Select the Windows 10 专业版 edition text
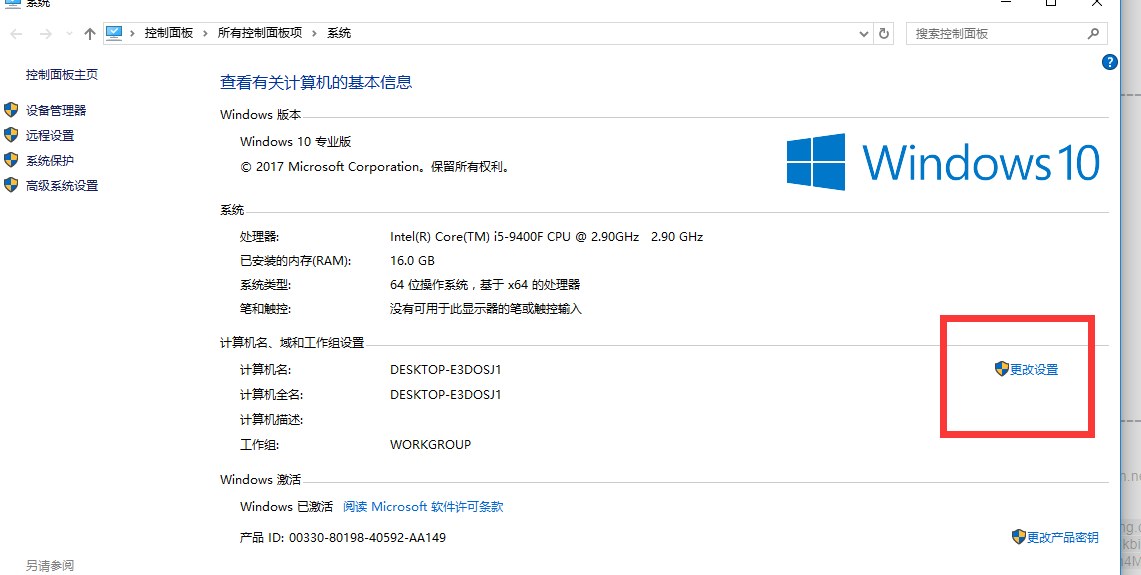 (295, 141)
